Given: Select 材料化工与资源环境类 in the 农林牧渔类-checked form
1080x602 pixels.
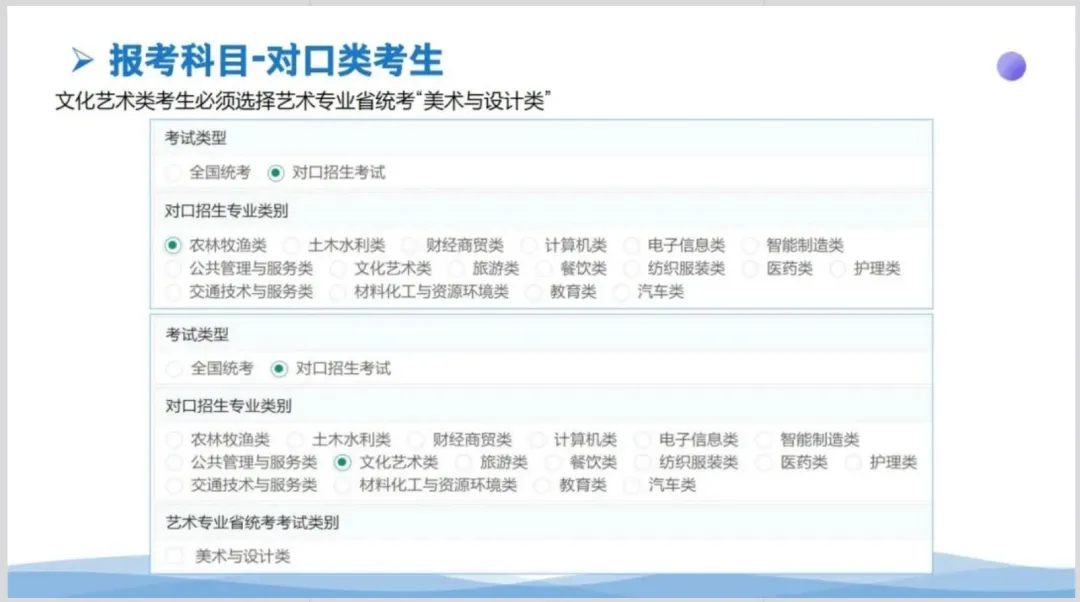Looking at the screenshot, I should coord(338,292).
